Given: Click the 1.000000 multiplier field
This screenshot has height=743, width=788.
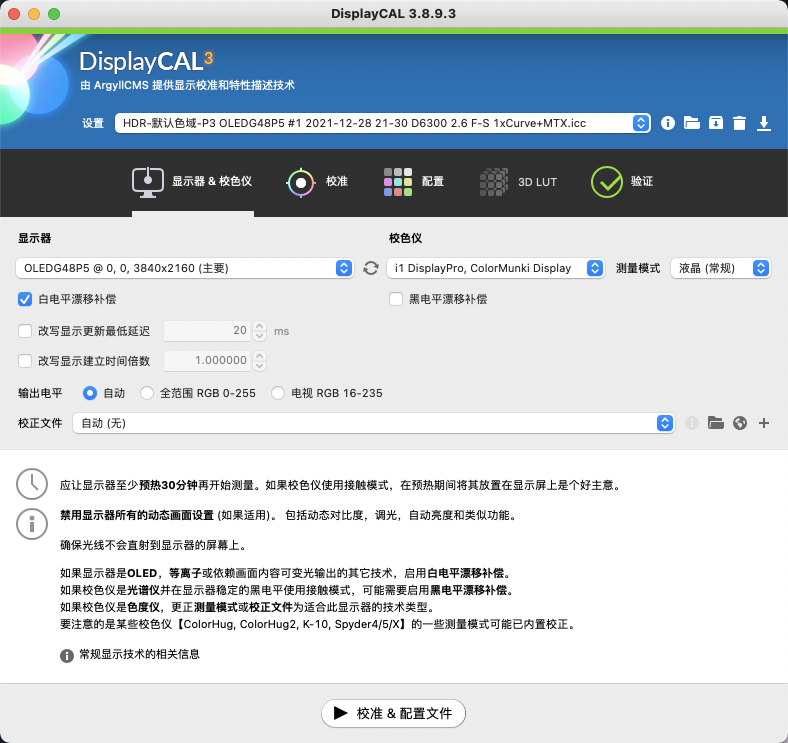Looking at the screenshot, I should click(x=207, y=360).
